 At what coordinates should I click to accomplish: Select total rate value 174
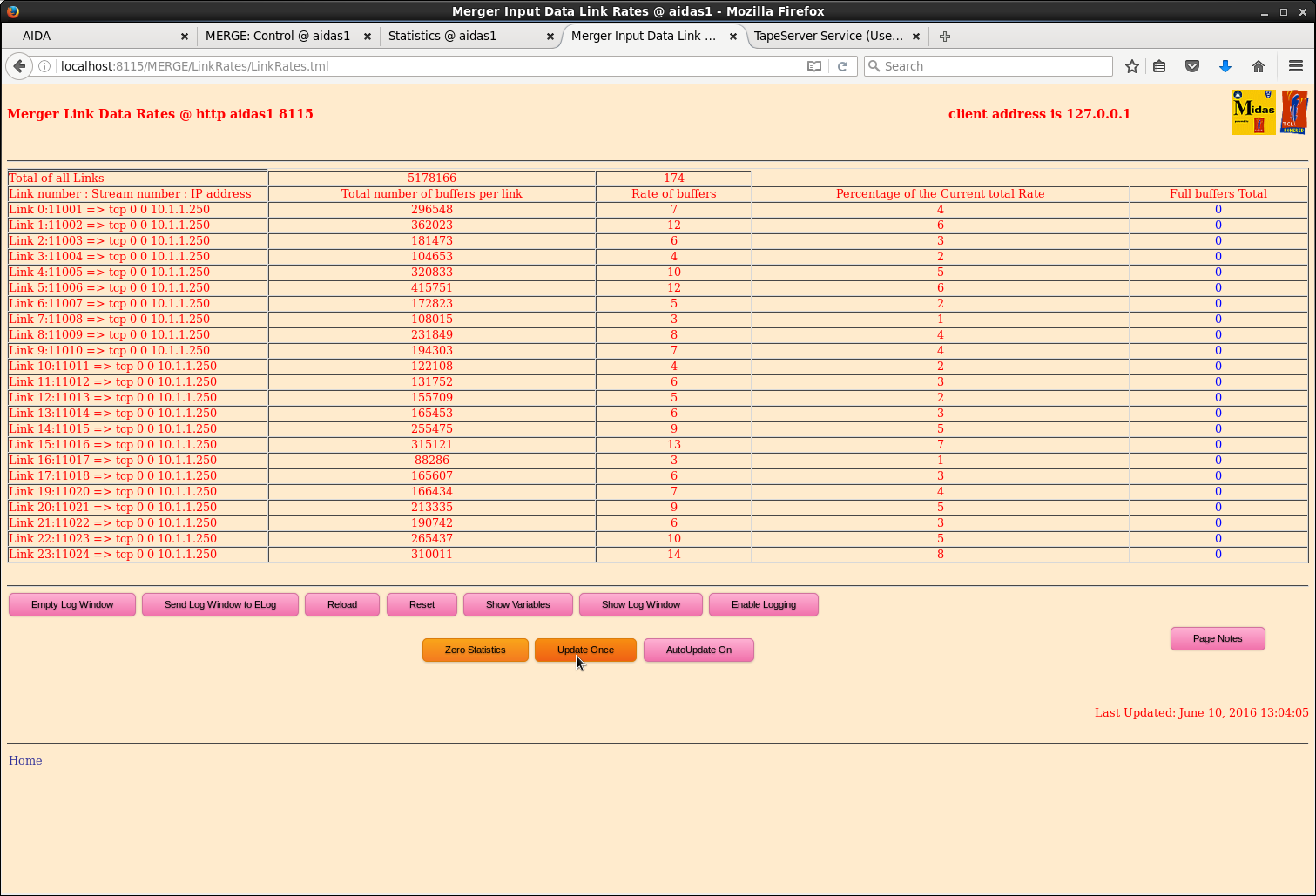click(674, 178)
